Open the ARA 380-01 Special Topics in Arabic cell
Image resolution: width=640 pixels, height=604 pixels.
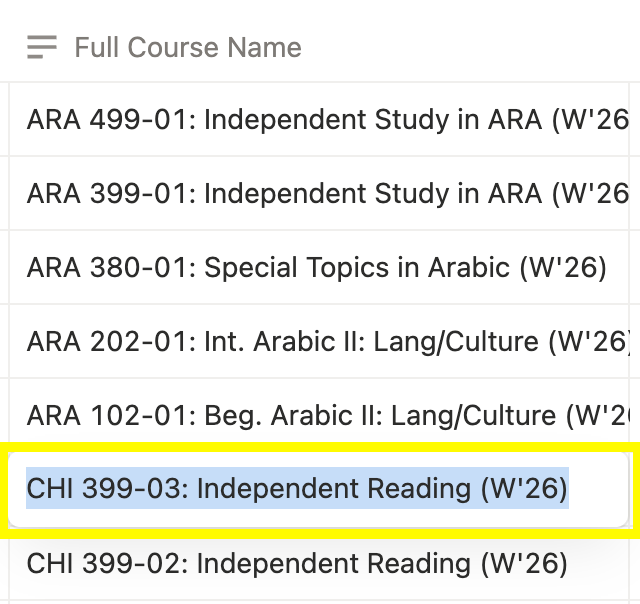319,267
